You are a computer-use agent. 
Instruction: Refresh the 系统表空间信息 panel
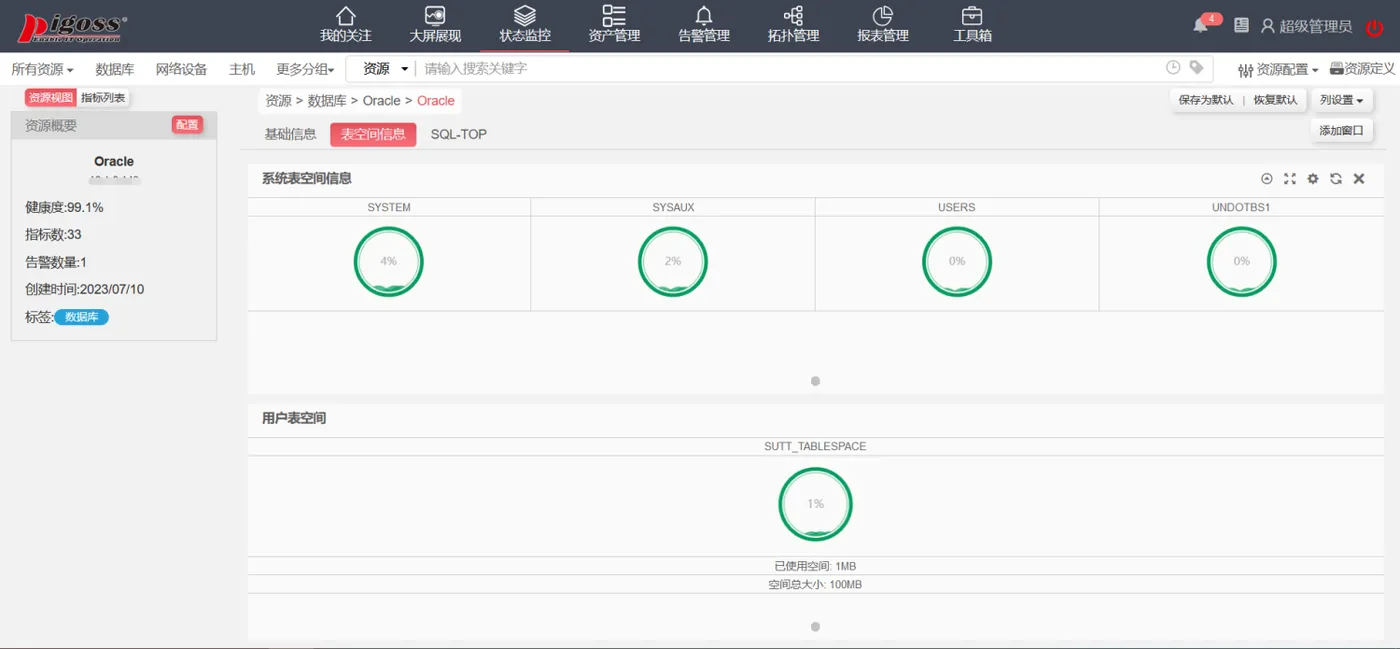pyautogui.click(x=1336, y=179)
